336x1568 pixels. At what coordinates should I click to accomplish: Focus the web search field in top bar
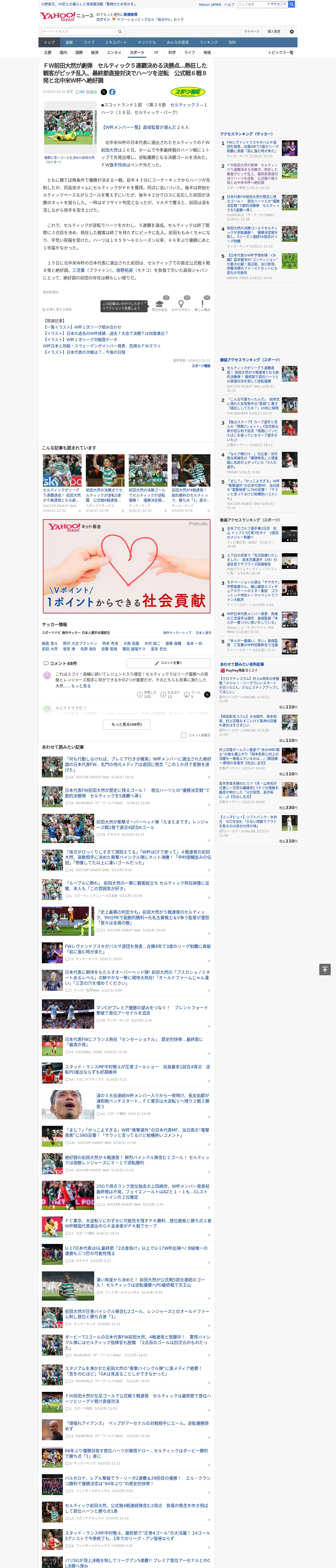point(251,4)
